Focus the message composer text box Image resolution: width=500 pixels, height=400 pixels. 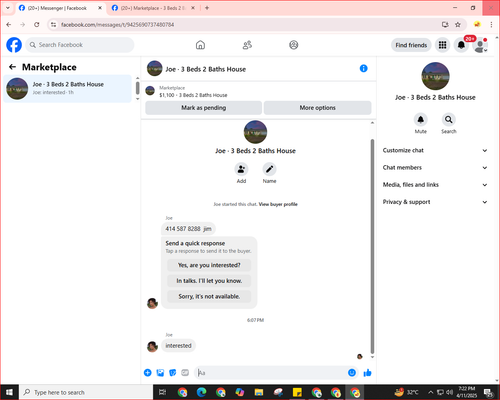click(x=272, y=373)
